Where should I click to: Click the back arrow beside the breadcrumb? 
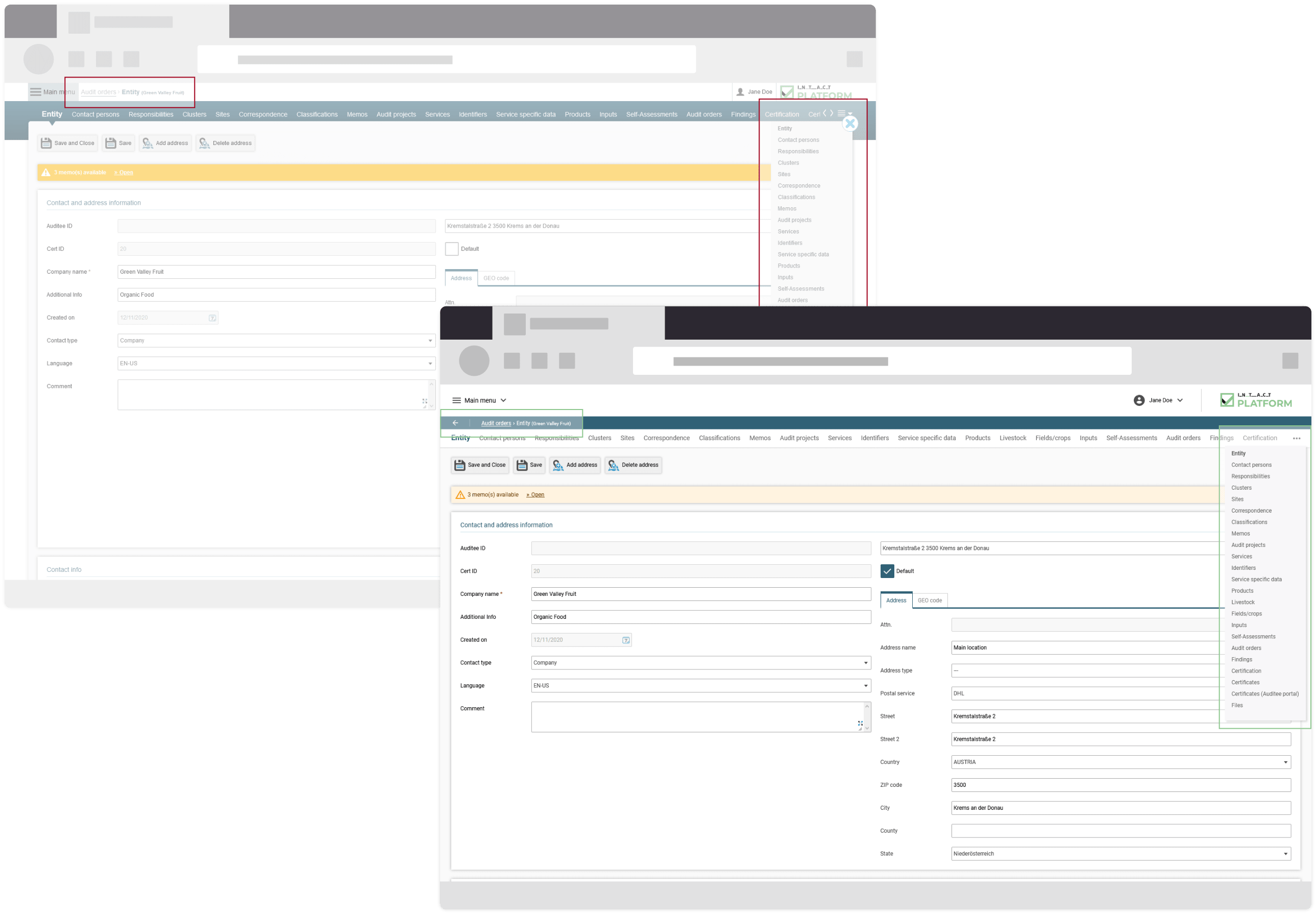coord(456,423)
